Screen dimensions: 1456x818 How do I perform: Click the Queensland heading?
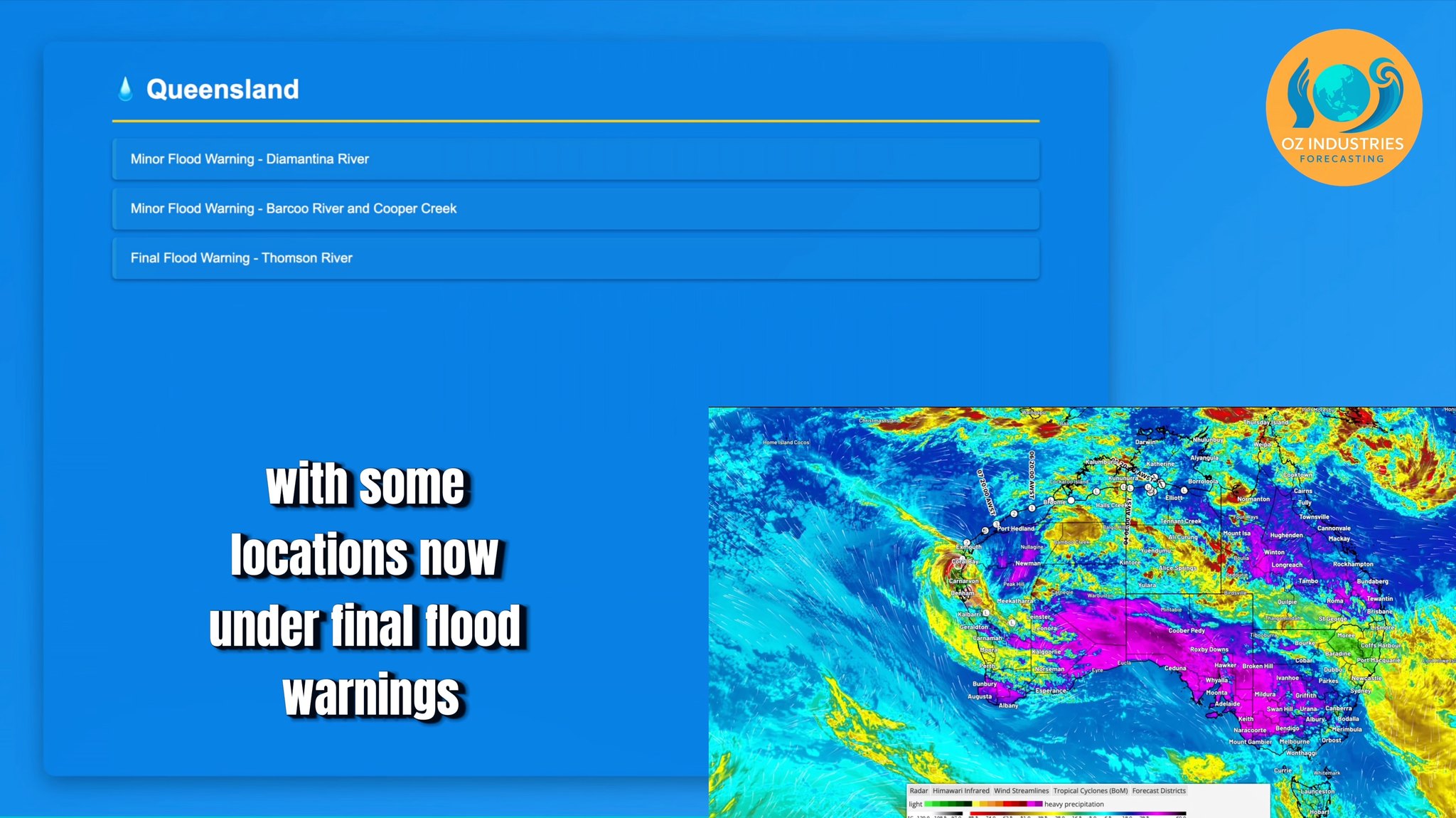click(x=223, y=90)
